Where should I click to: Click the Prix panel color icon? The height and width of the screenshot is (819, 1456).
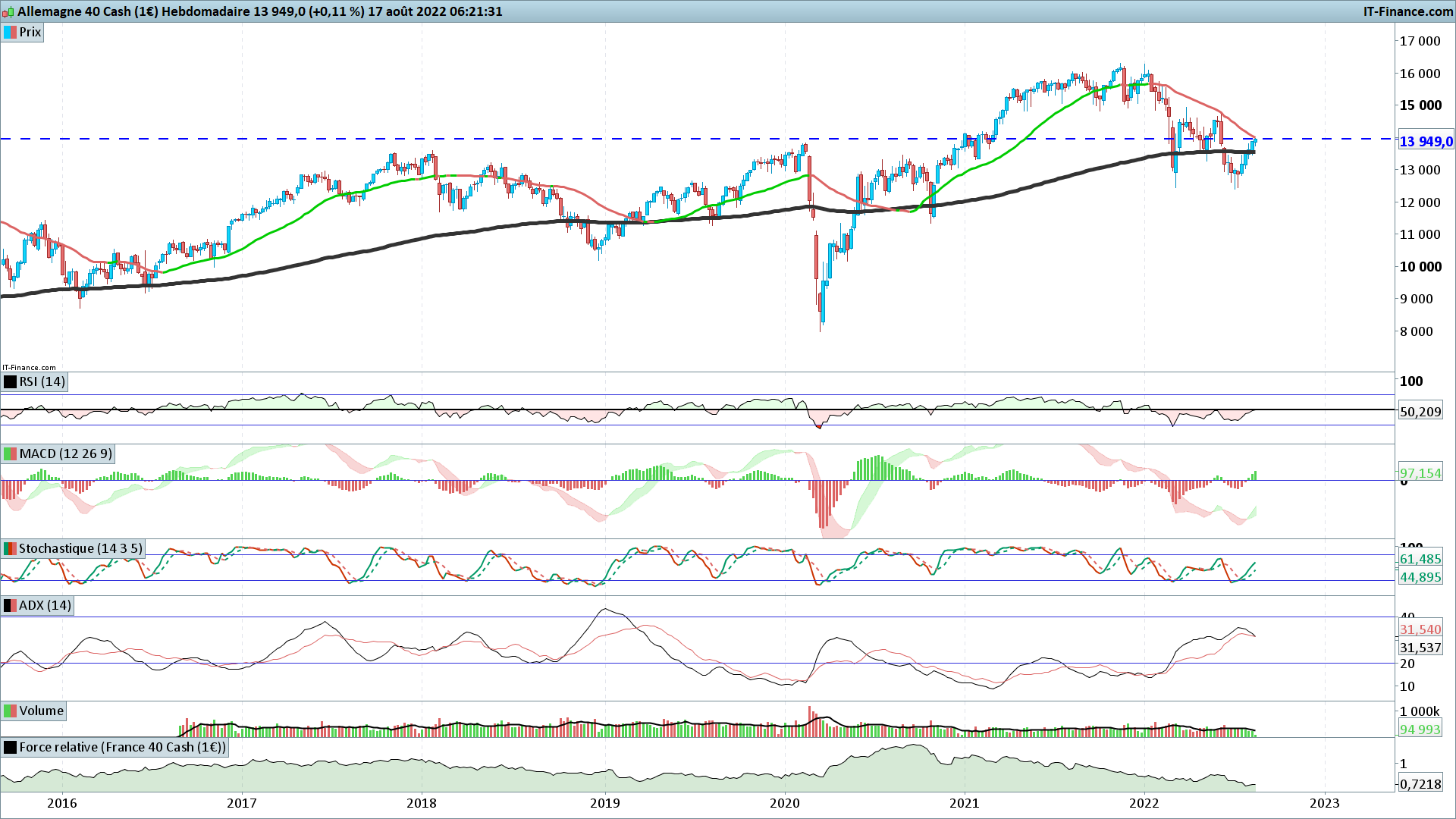coord(11,33)
